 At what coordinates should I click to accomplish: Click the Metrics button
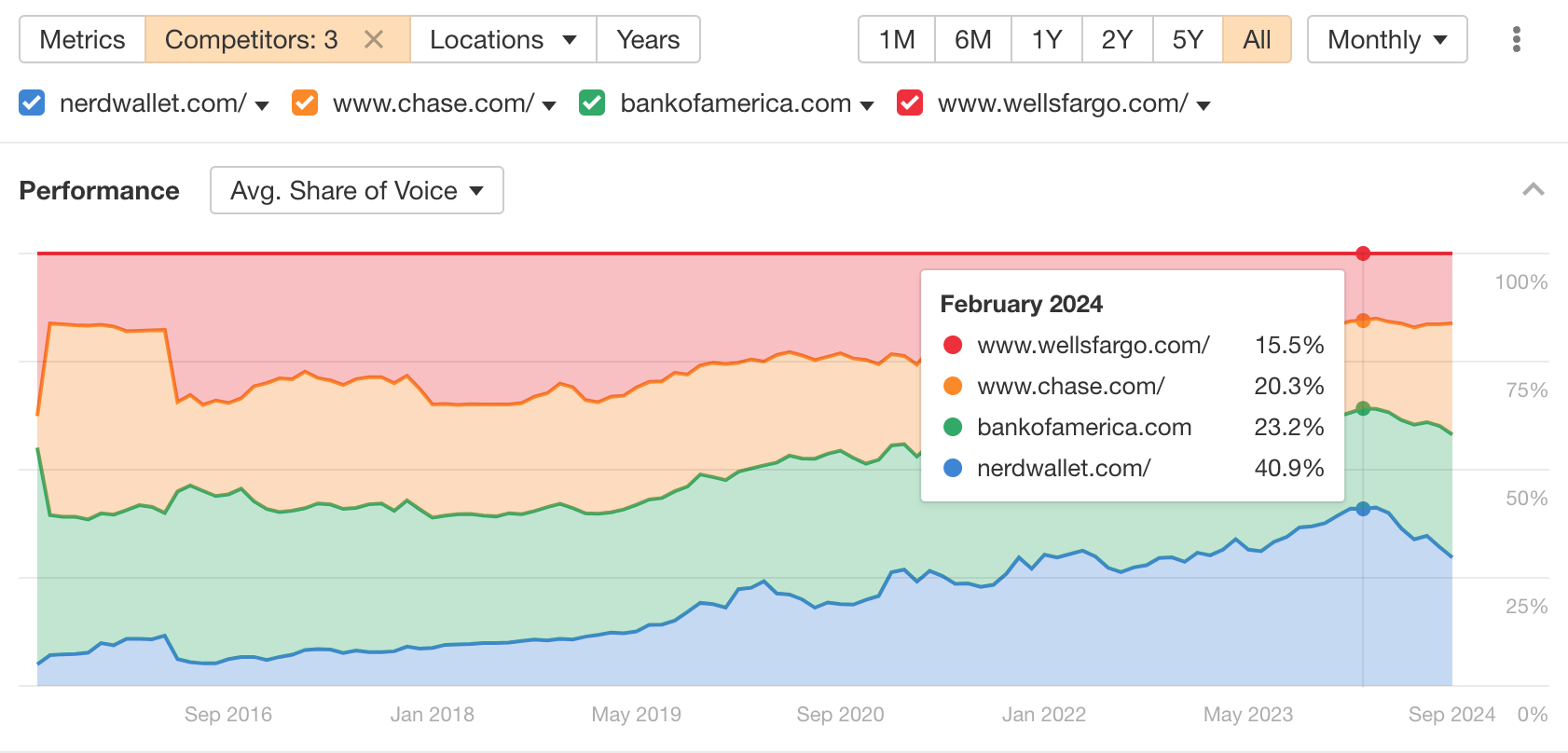(81, 39)
